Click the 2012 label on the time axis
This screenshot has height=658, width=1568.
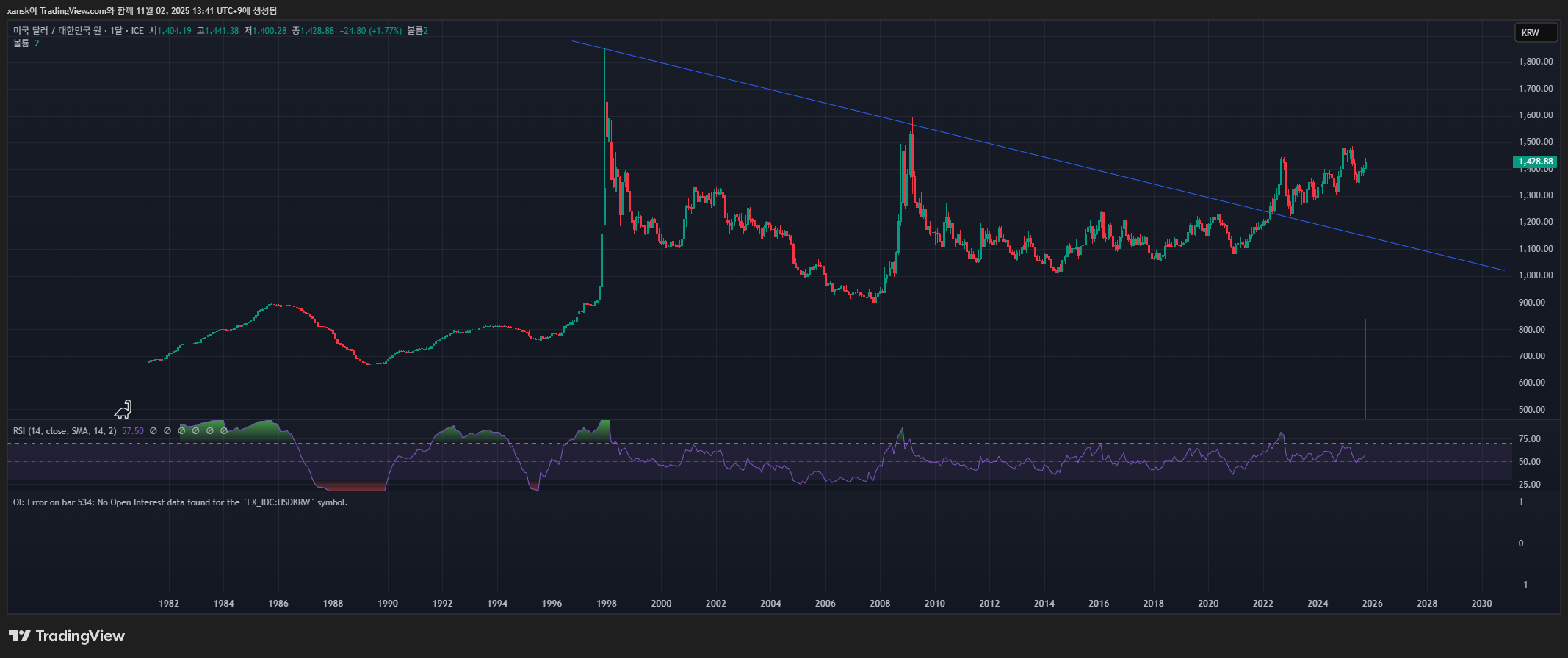click(x=989, y=604)
